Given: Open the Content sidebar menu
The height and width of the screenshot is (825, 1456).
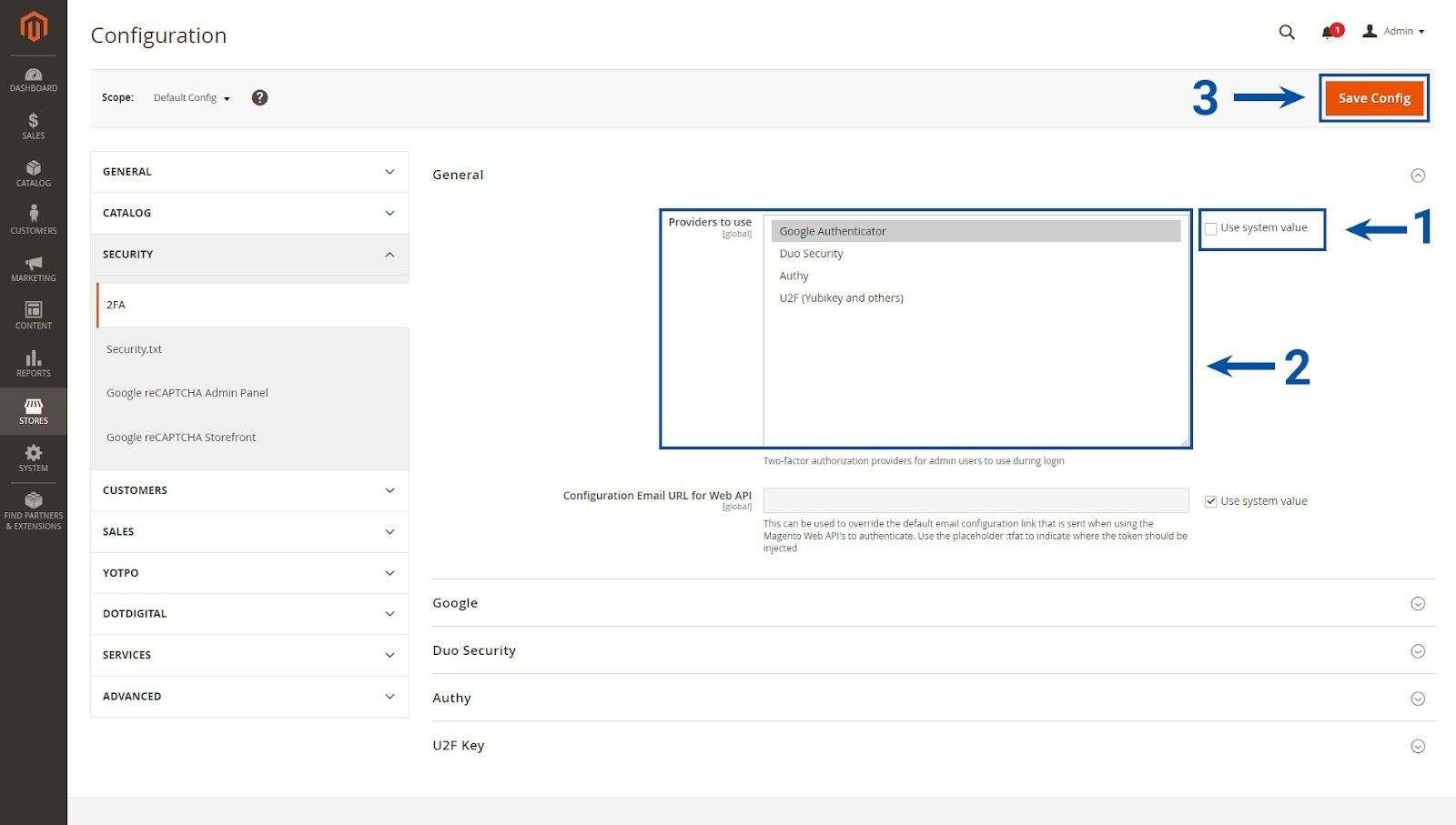Looking at the screenshot, I should 34,316.
